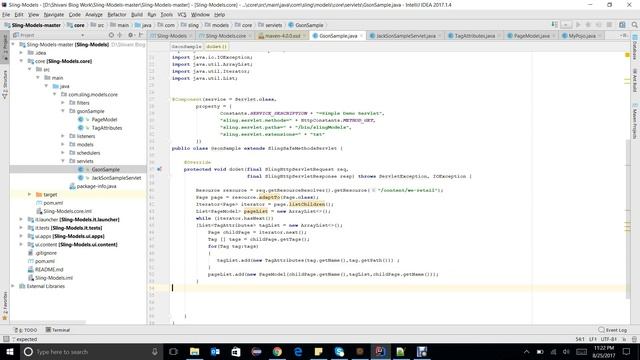Collapse the core [Sling-Models.core] module
This screenshot has height=360, width=640.
click(21, 61)
